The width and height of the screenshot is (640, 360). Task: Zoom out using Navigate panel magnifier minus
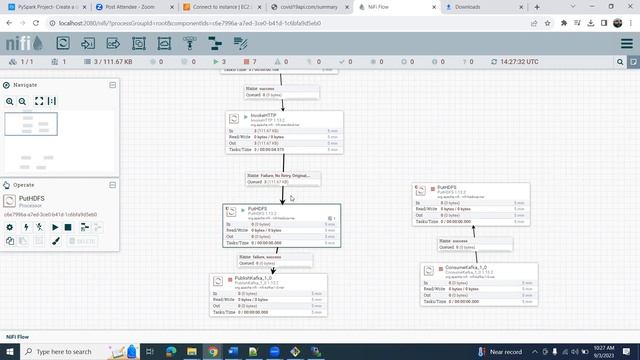click(22, 101)
